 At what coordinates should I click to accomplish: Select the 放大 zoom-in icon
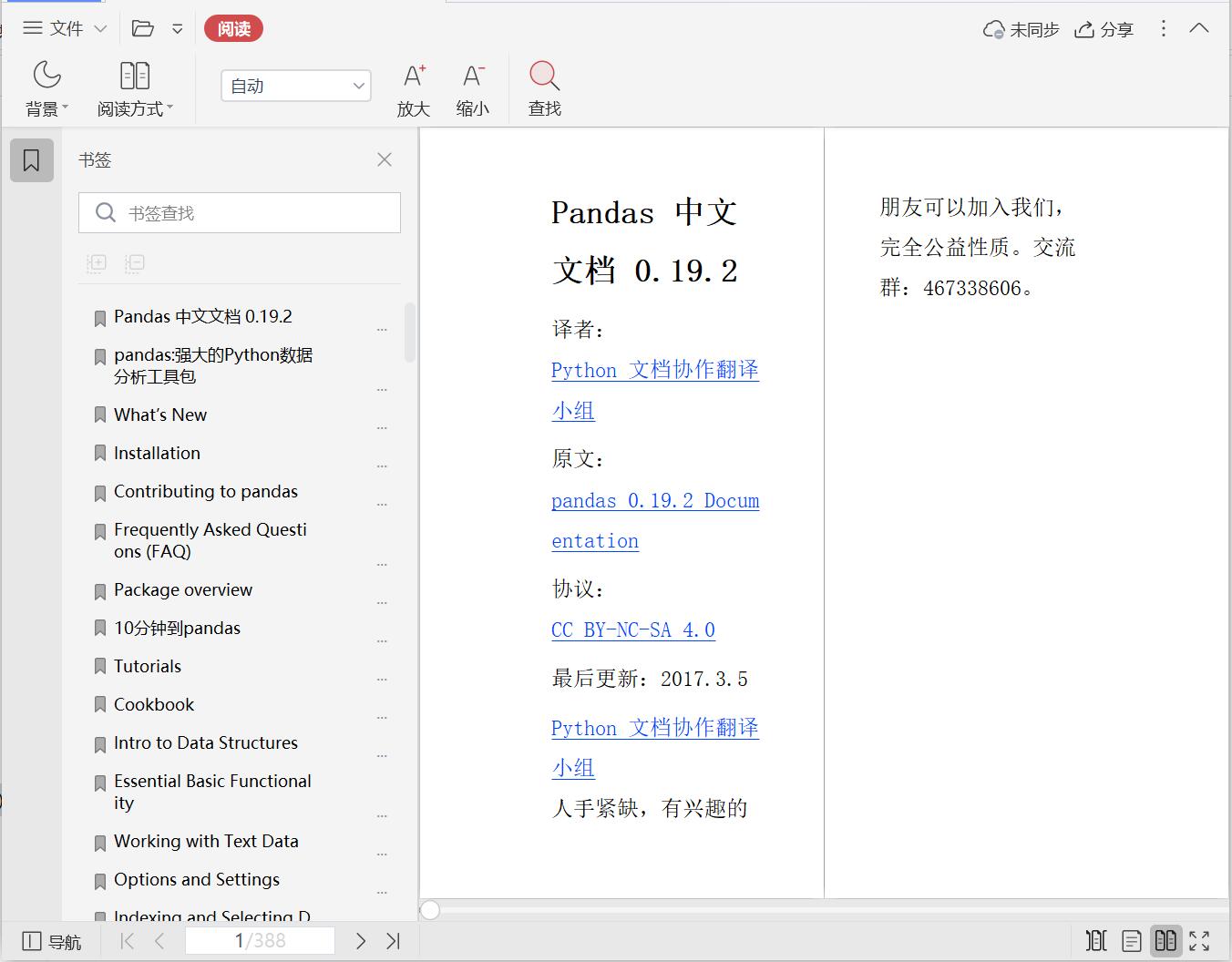(x=414, y=87)
